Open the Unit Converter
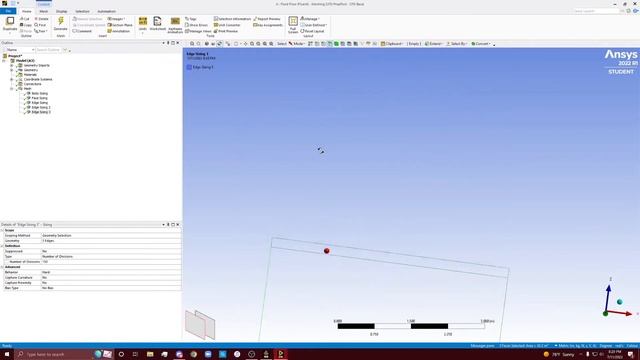The image size is (640, 360). [227, 25]
